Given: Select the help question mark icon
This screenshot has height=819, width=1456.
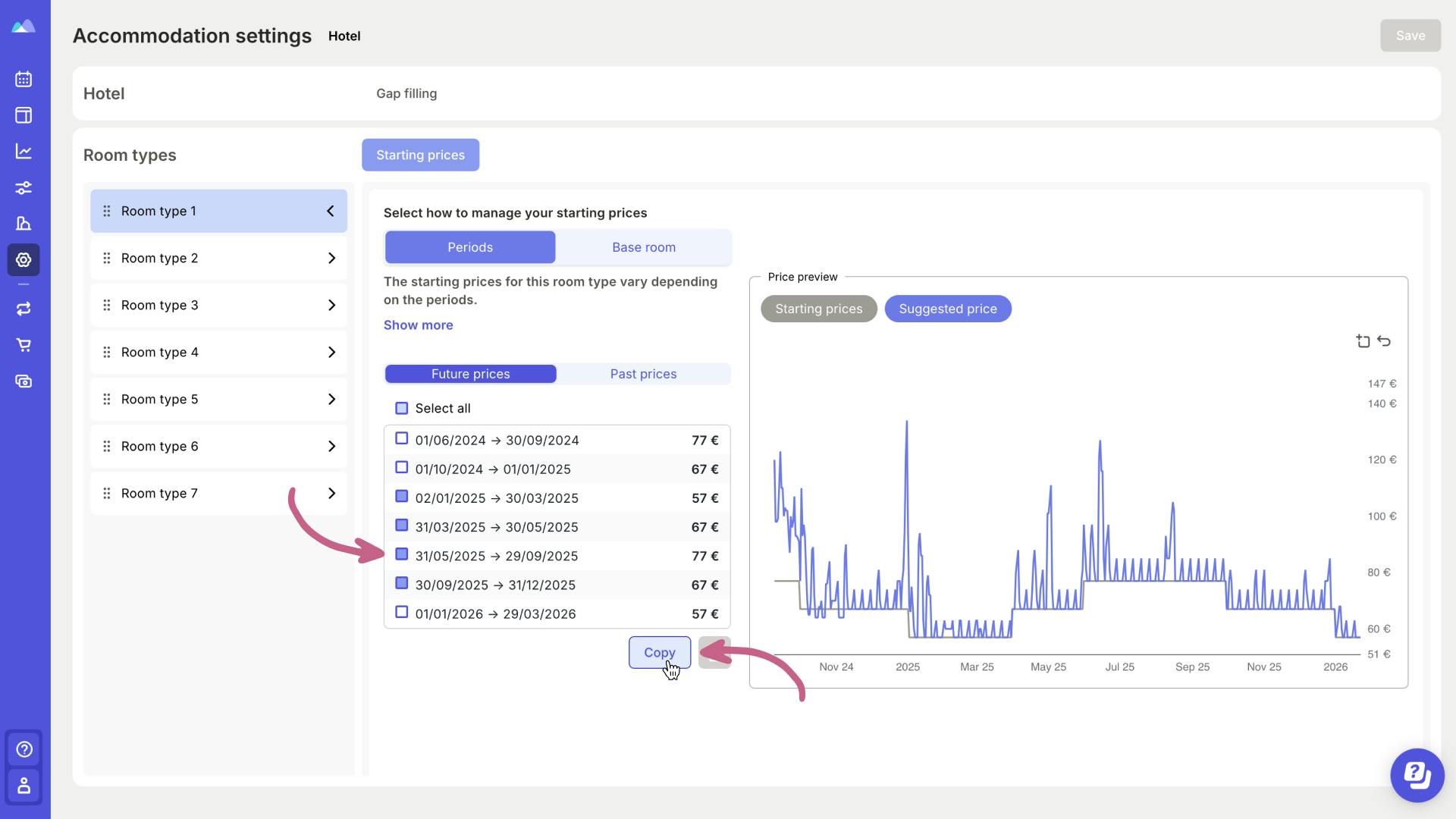Looking at the screenshot, I should pos(24,749).
